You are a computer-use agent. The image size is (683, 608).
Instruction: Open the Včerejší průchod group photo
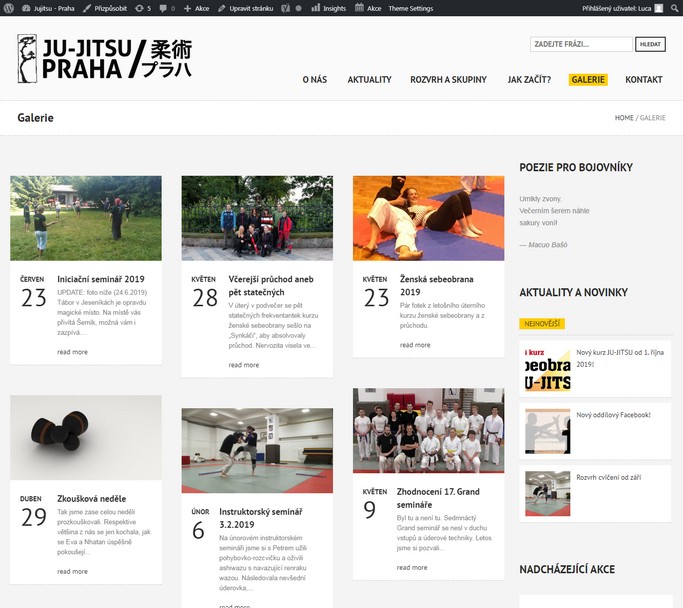(x=257, y=218)
